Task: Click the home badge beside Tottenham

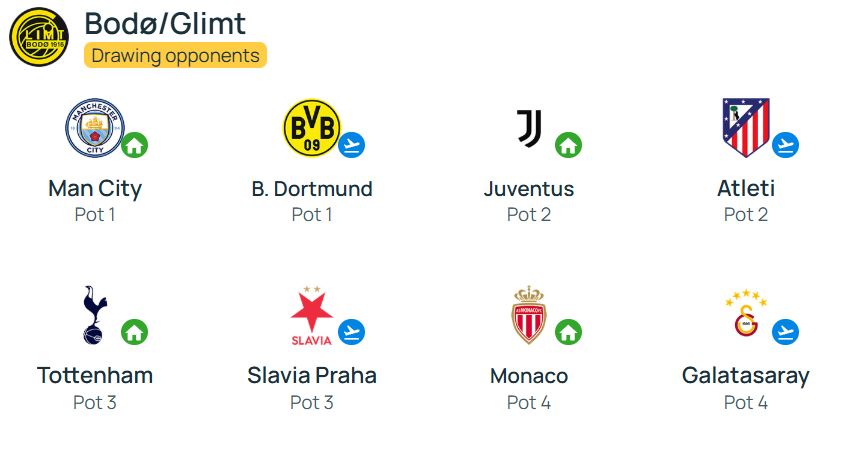Action: pyautogui.click(x=135, y=332)
